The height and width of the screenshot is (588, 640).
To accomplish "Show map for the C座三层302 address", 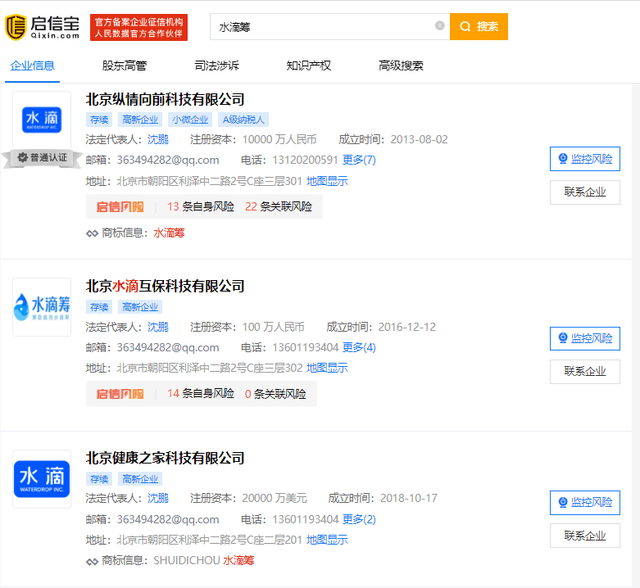I will [327, 368].
